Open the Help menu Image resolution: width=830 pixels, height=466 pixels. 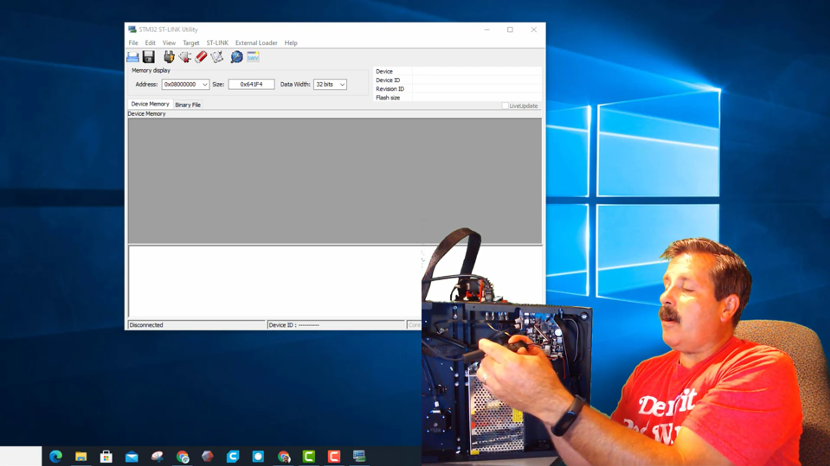[x=291, y=43]
